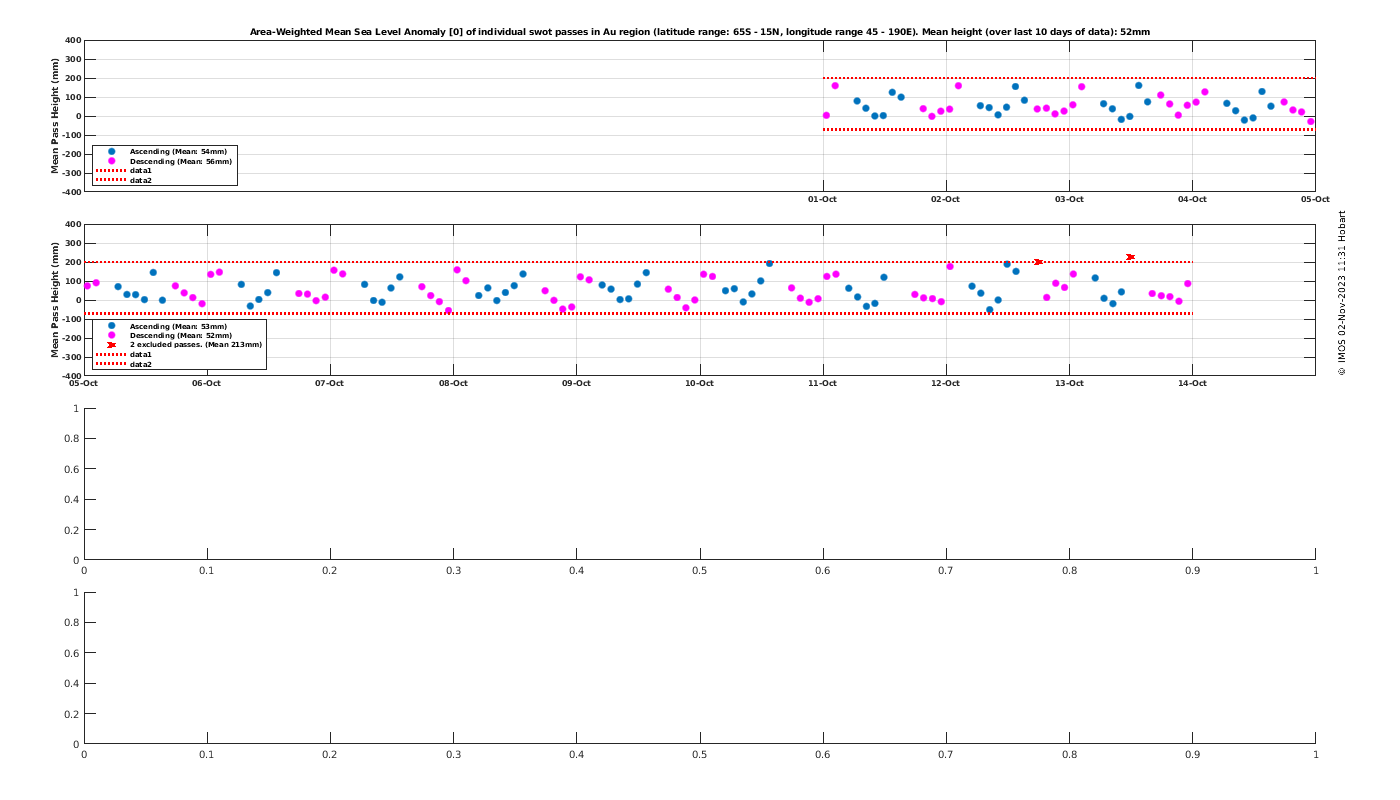The image size is (1400, 800).
Task: Click the 11-Oct date tick label
Action: [822, 383]
